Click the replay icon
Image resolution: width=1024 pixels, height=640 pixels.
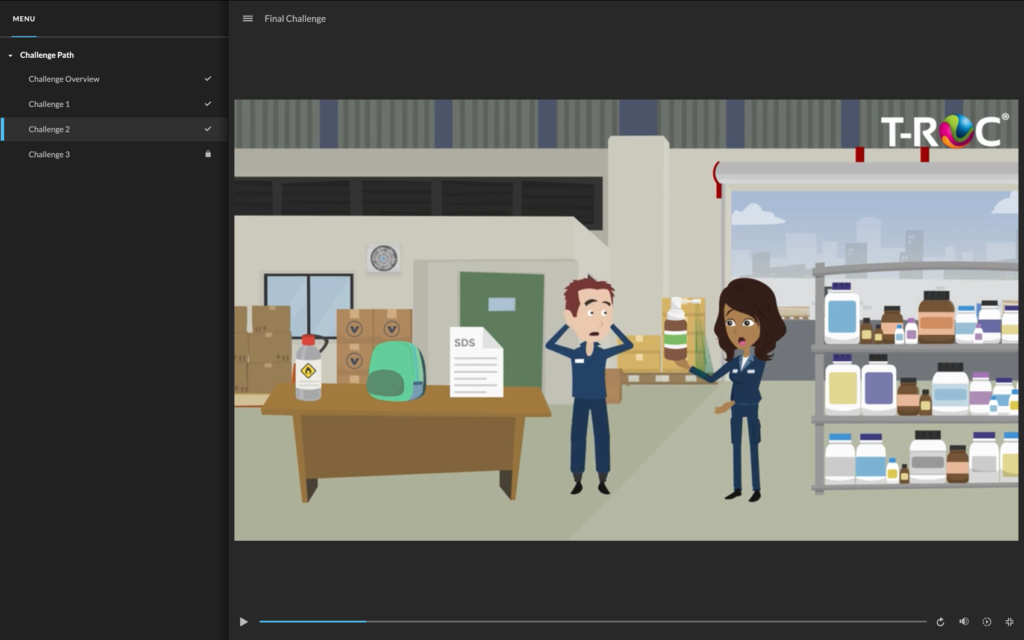[x=940, y=622]
